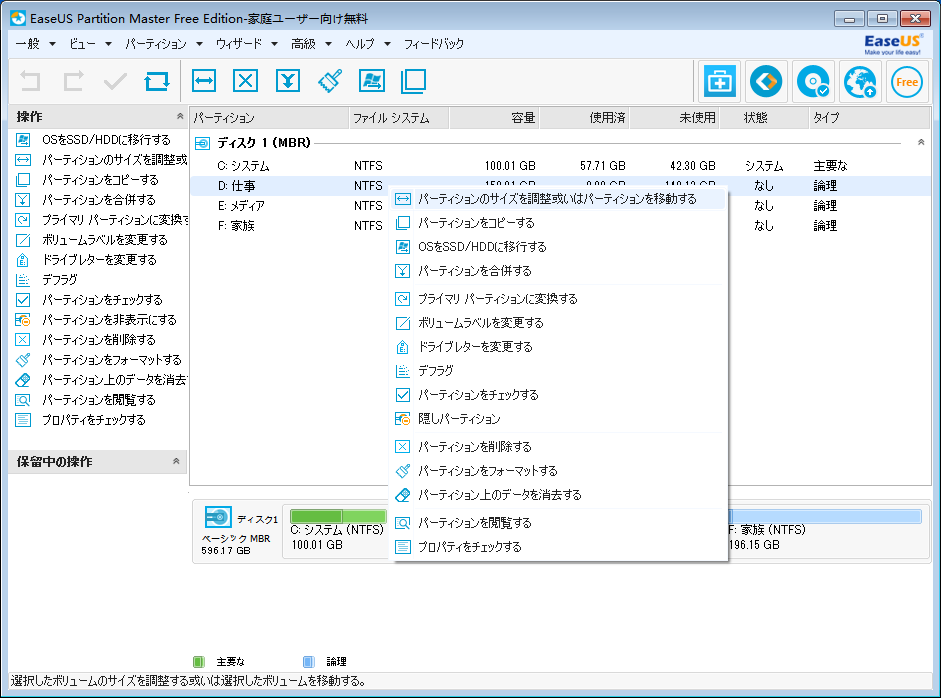Click パーティションを削除する in the 操作 sidebar

pos(98,340)
